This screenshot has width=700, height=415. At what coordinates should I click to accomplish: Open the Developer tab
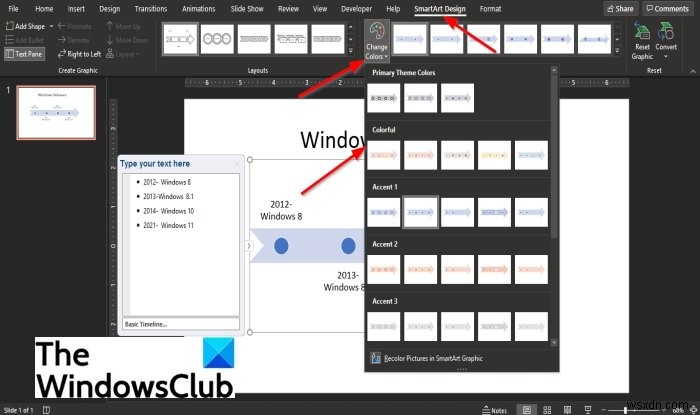356,8
